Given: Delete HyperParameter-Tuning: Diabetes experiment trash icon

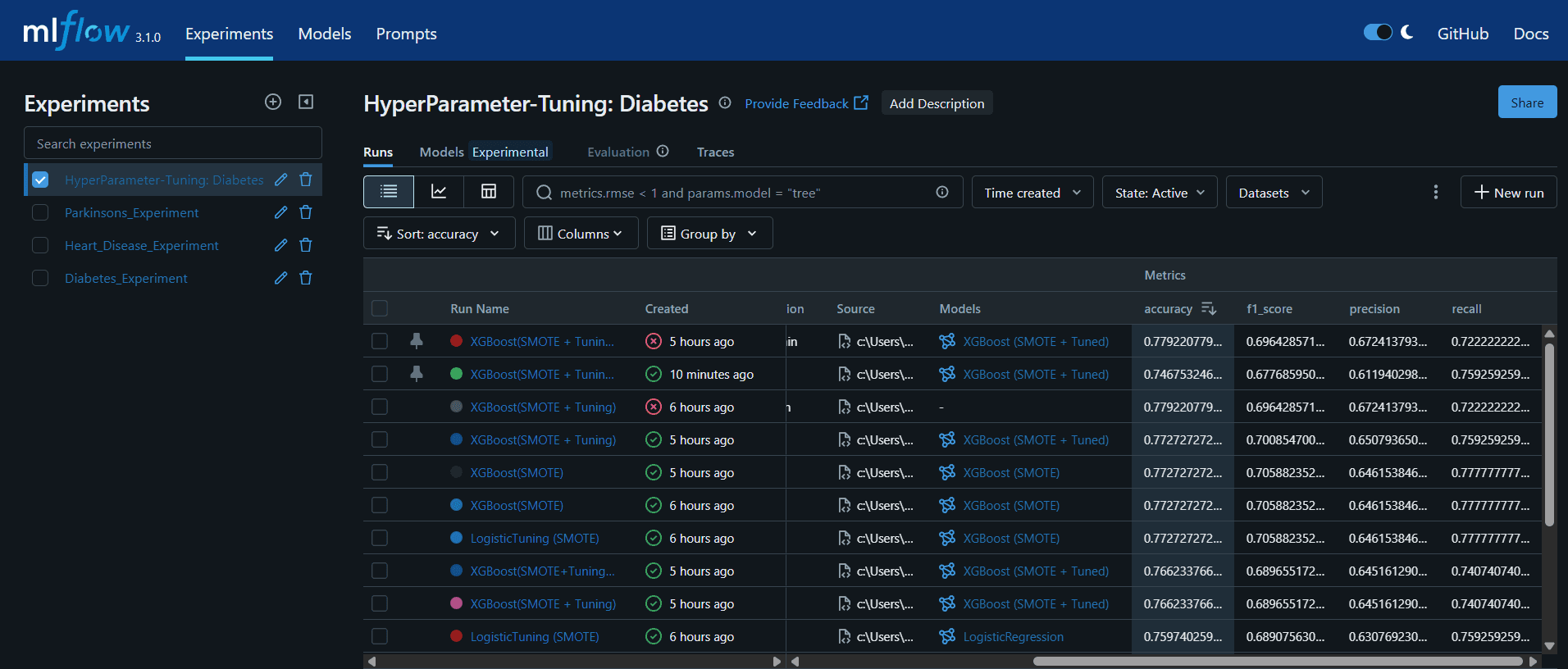Looking at the screenshot, I should (306, 180).
